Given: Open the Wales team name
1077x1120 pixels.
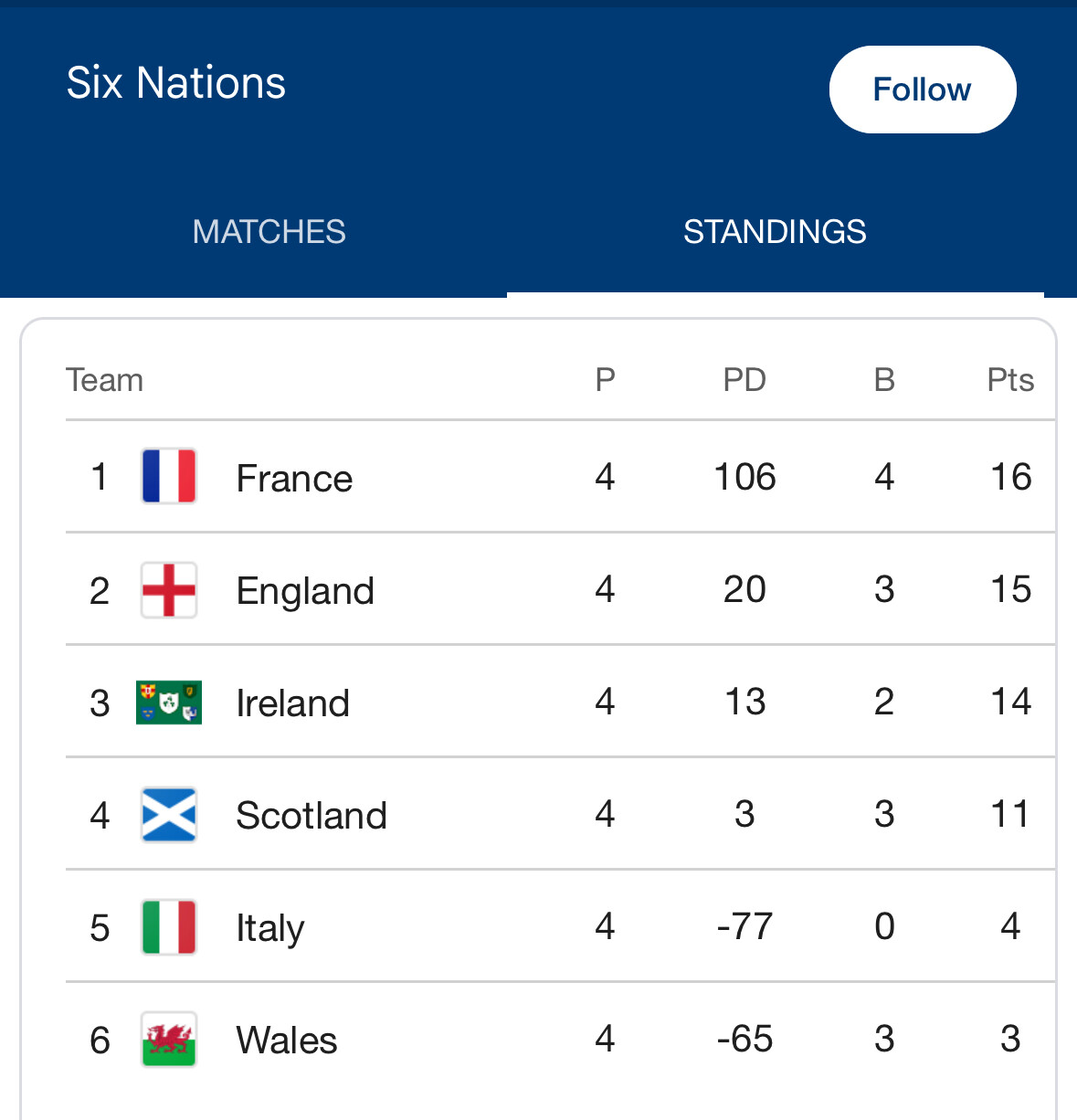Looking at the screenshot, I should coord(287,1041).
